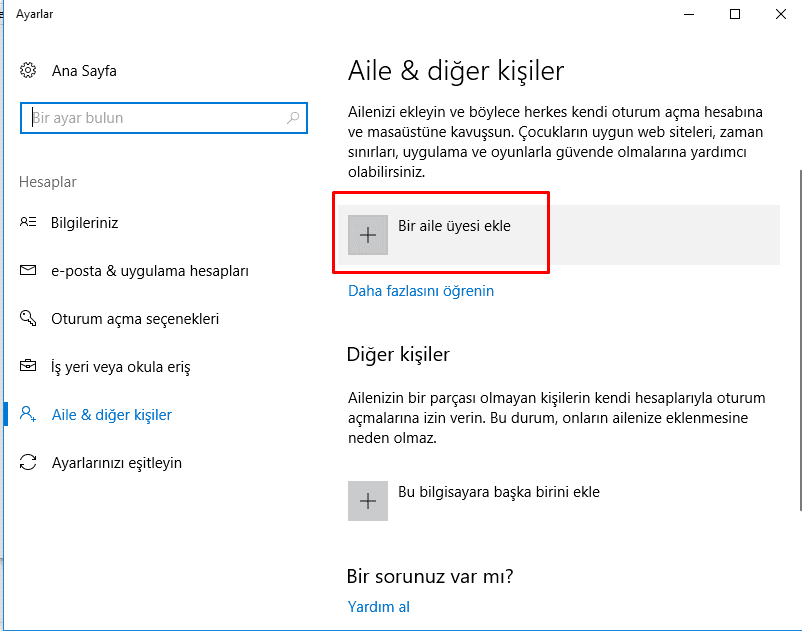
Task: Minimize the Ayarlar window
Action: (689, 14)
